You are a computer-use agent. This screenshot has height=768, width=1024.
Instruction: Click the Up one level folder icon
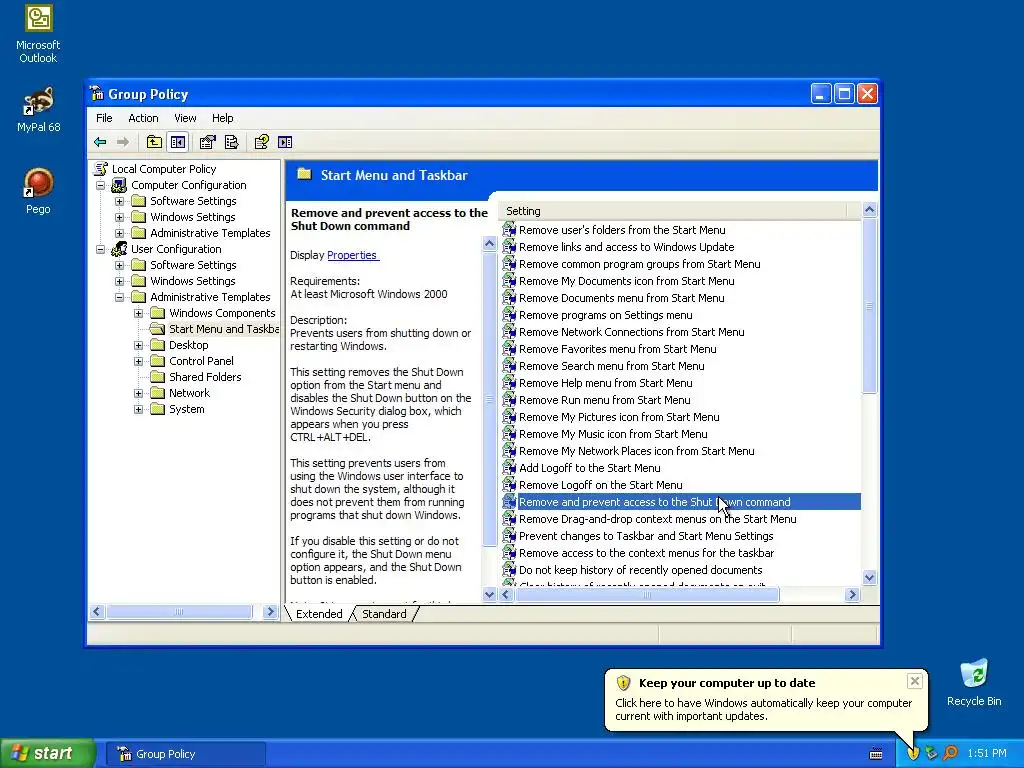click(154, 142)
